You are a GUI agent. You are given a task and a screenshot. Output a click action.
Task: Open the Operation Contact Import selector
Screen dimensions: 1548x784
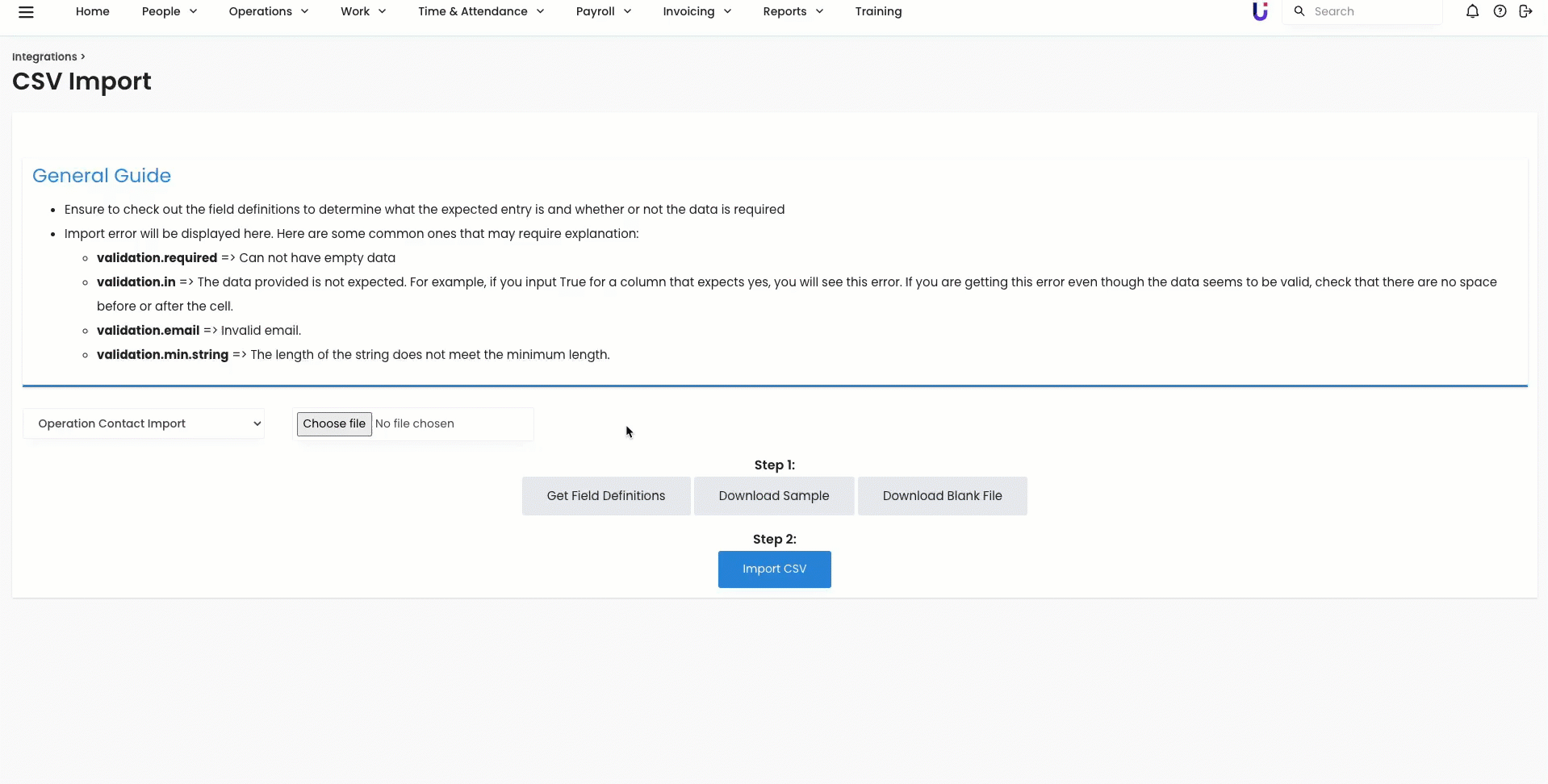(144, 423)
